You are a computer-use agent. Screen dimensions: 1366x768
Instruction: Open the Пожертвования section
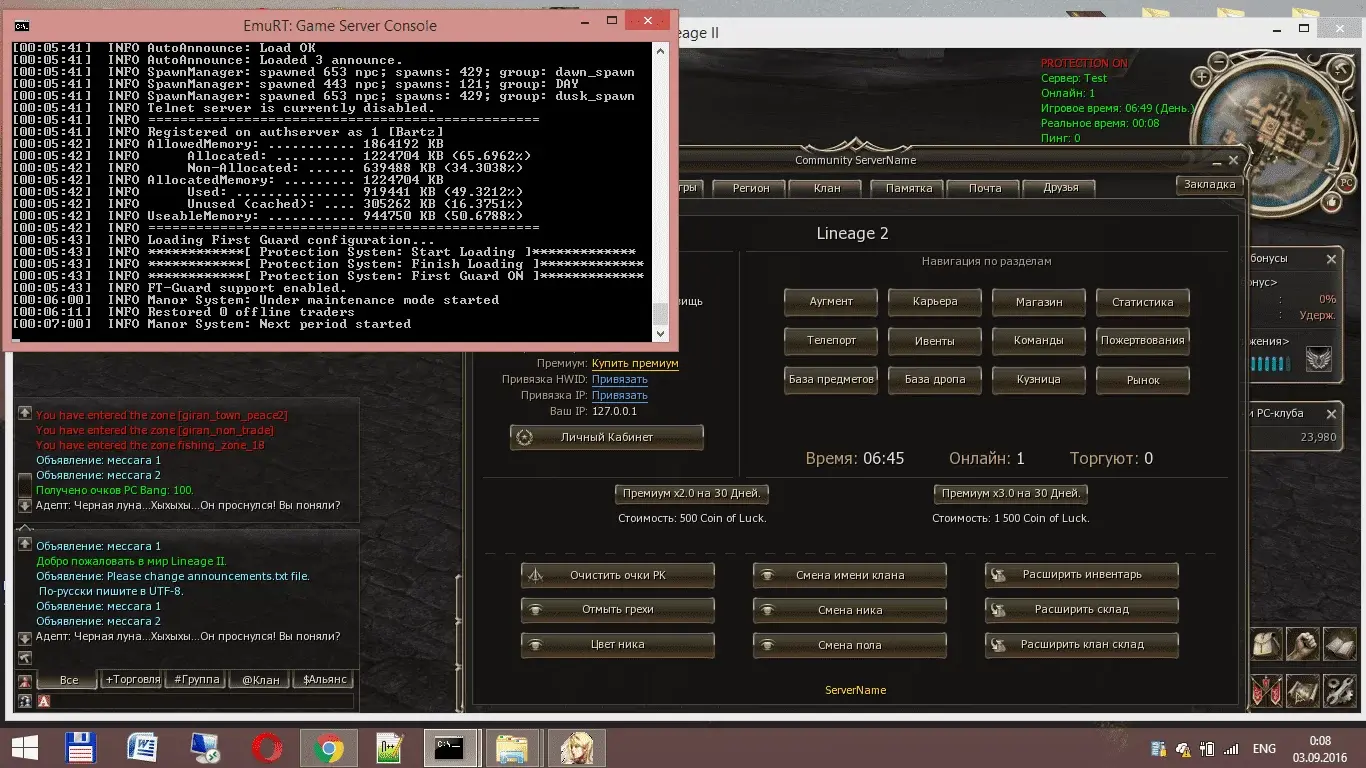tap(1143, 340)
